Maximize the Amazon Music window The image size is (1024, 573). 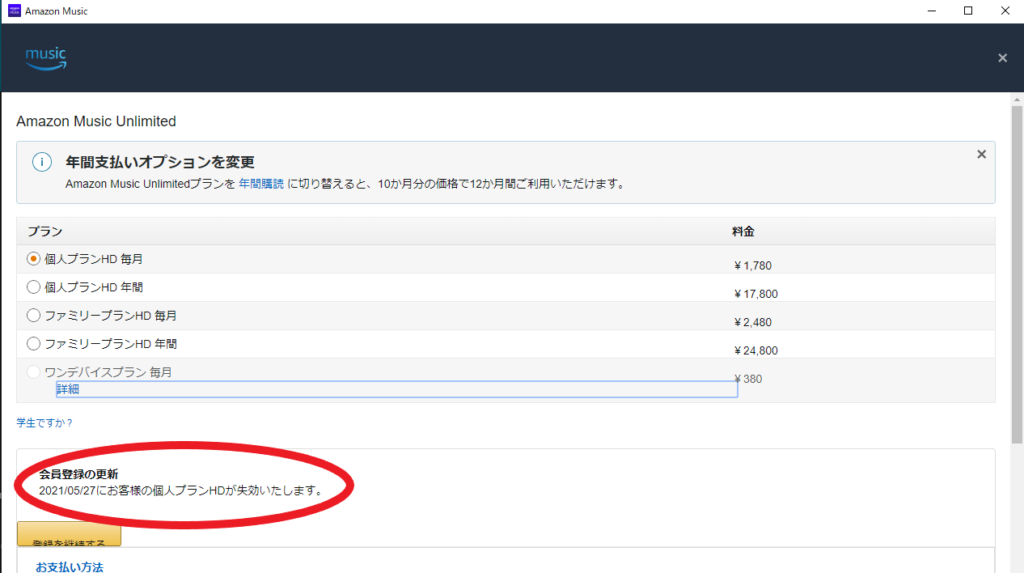click(968, 11)
